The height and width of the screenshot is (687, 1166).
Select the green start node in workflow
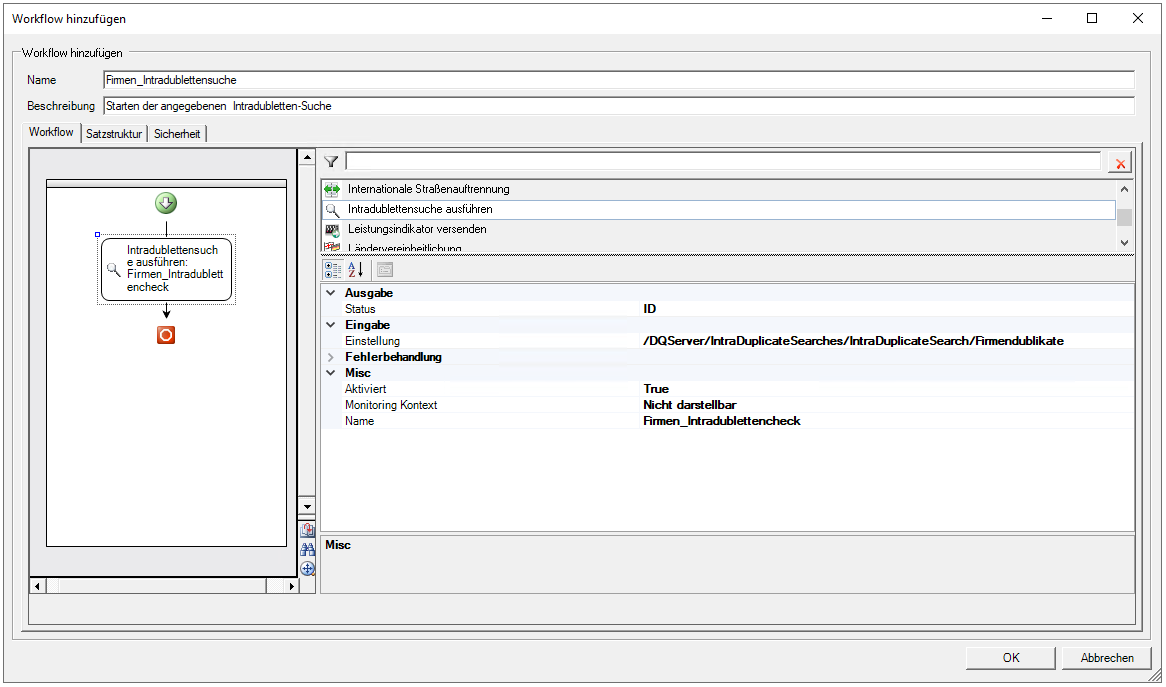pos(166,203)
